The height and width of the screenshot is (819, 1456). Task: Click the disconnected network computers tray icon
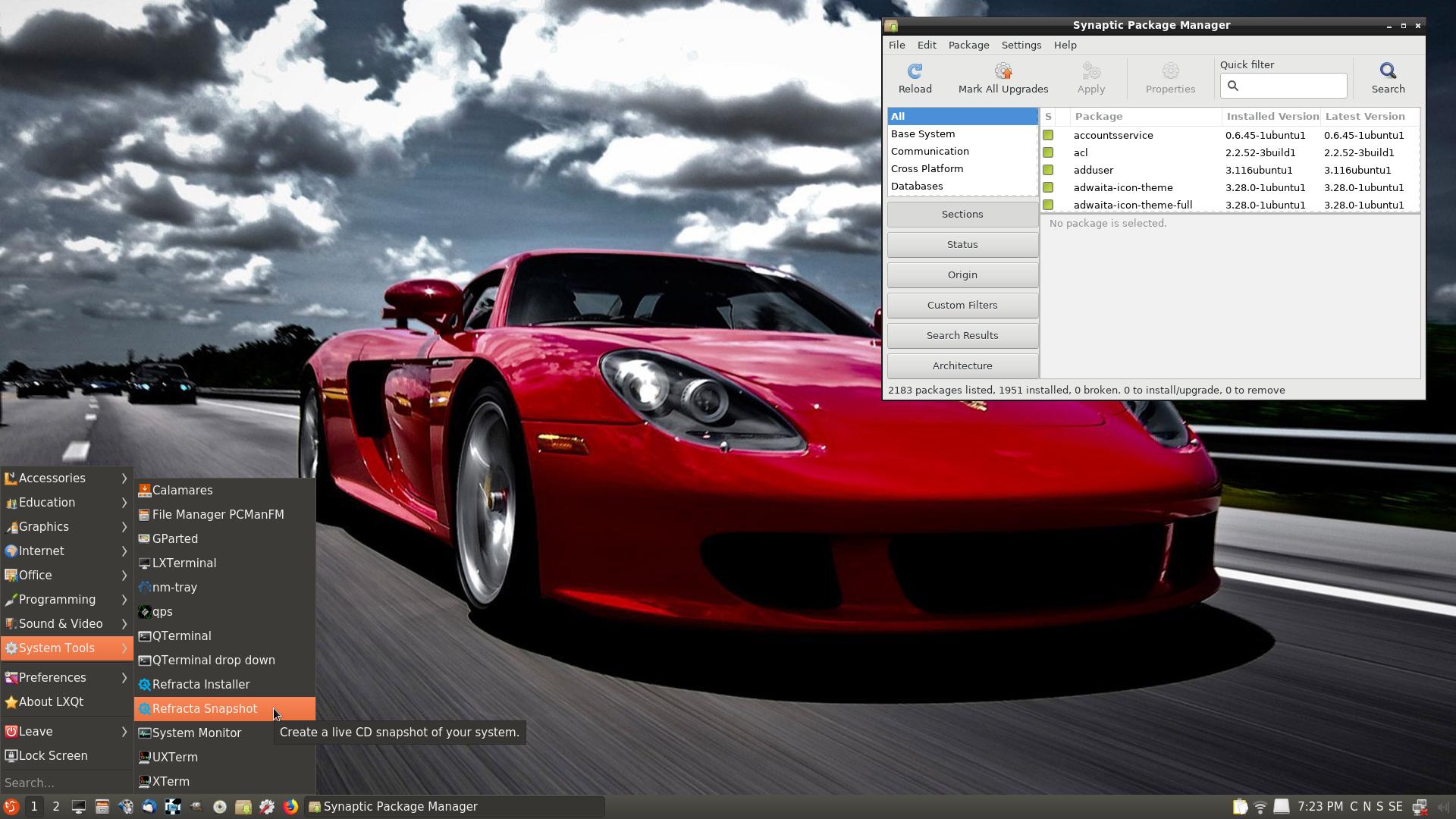coord(1420,807)
